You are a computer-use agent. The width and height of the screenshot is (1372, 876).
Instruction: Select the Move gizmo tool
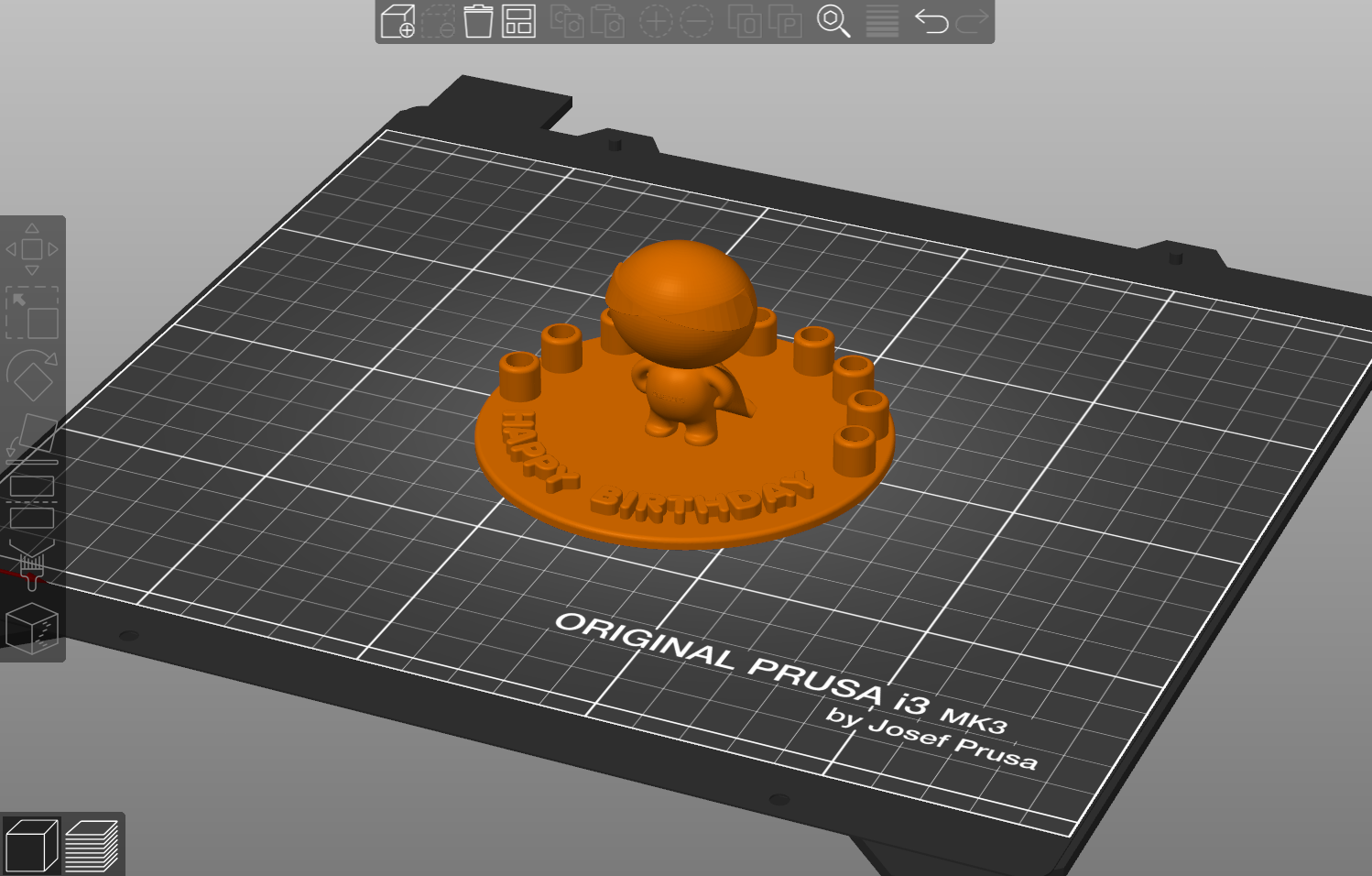tap(32, 248)
